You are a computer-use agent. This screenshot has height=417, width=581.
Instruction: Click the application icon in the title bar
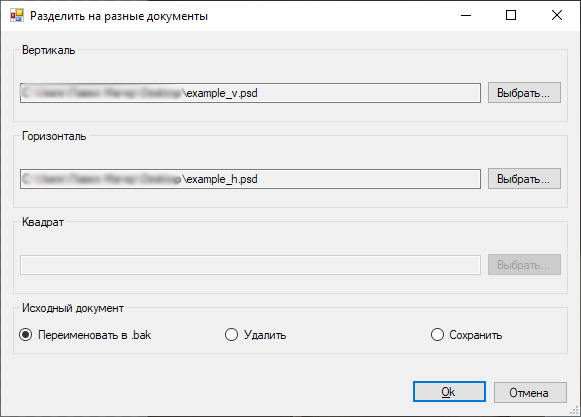[x=17, y=16]
